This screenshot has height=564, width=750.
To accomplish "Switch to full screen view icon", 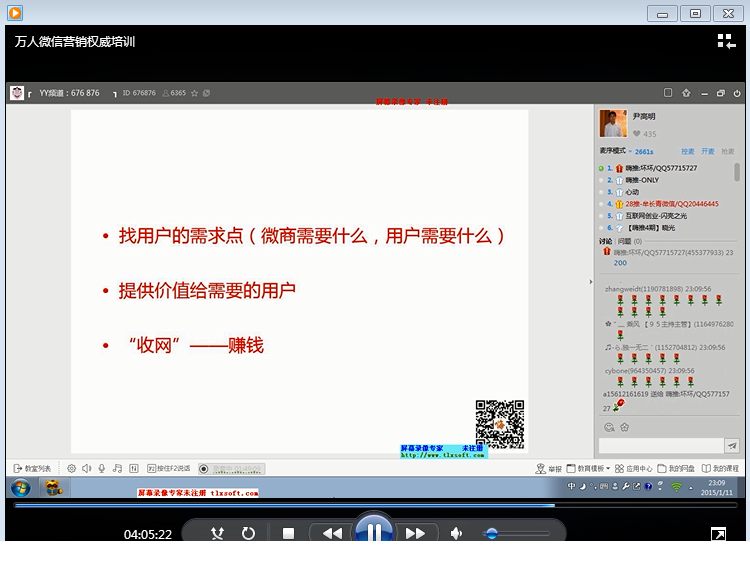I will point(718,534).
